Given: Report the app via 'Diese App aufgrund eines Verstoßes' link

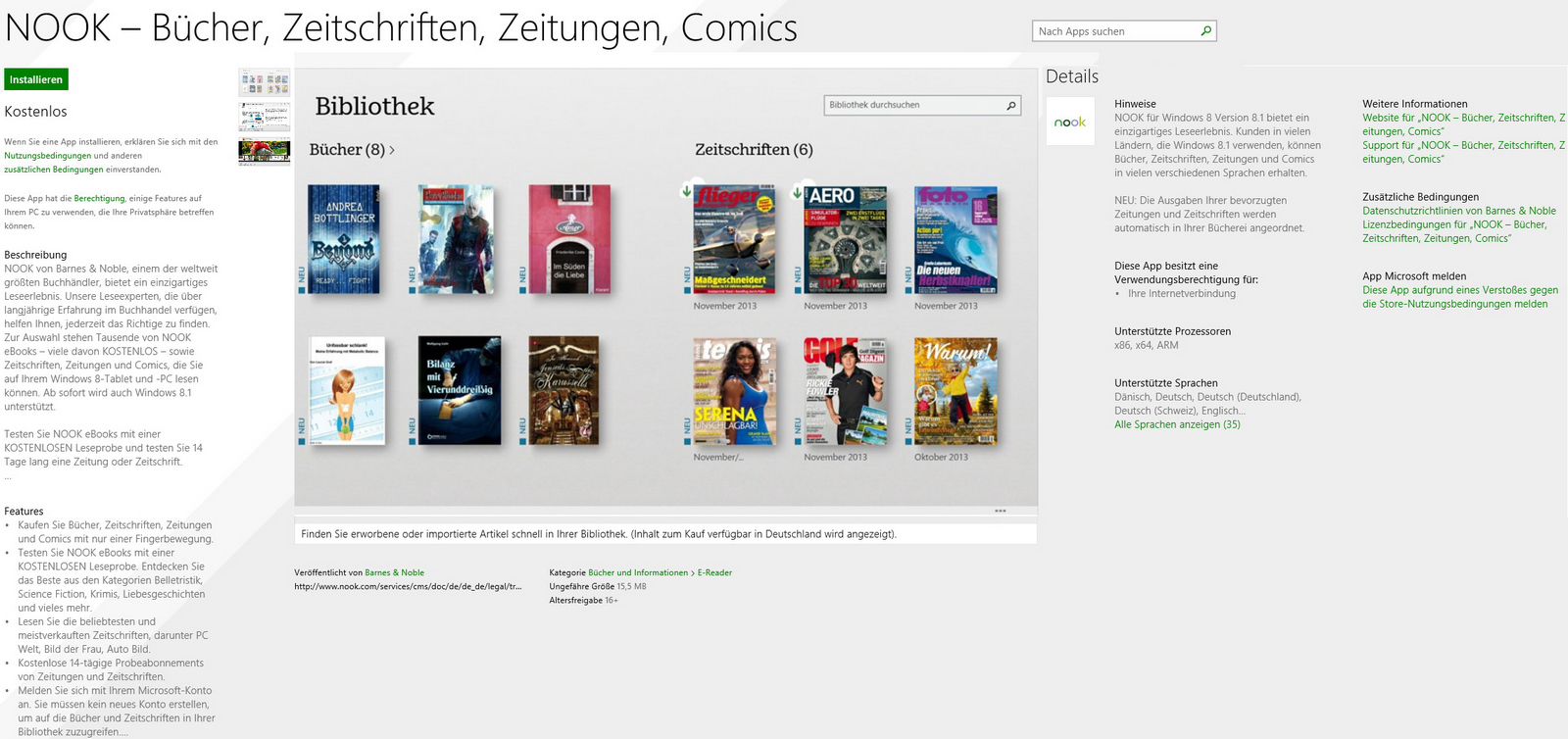Looking at the screenshot, I should [x=1460, y=297].
